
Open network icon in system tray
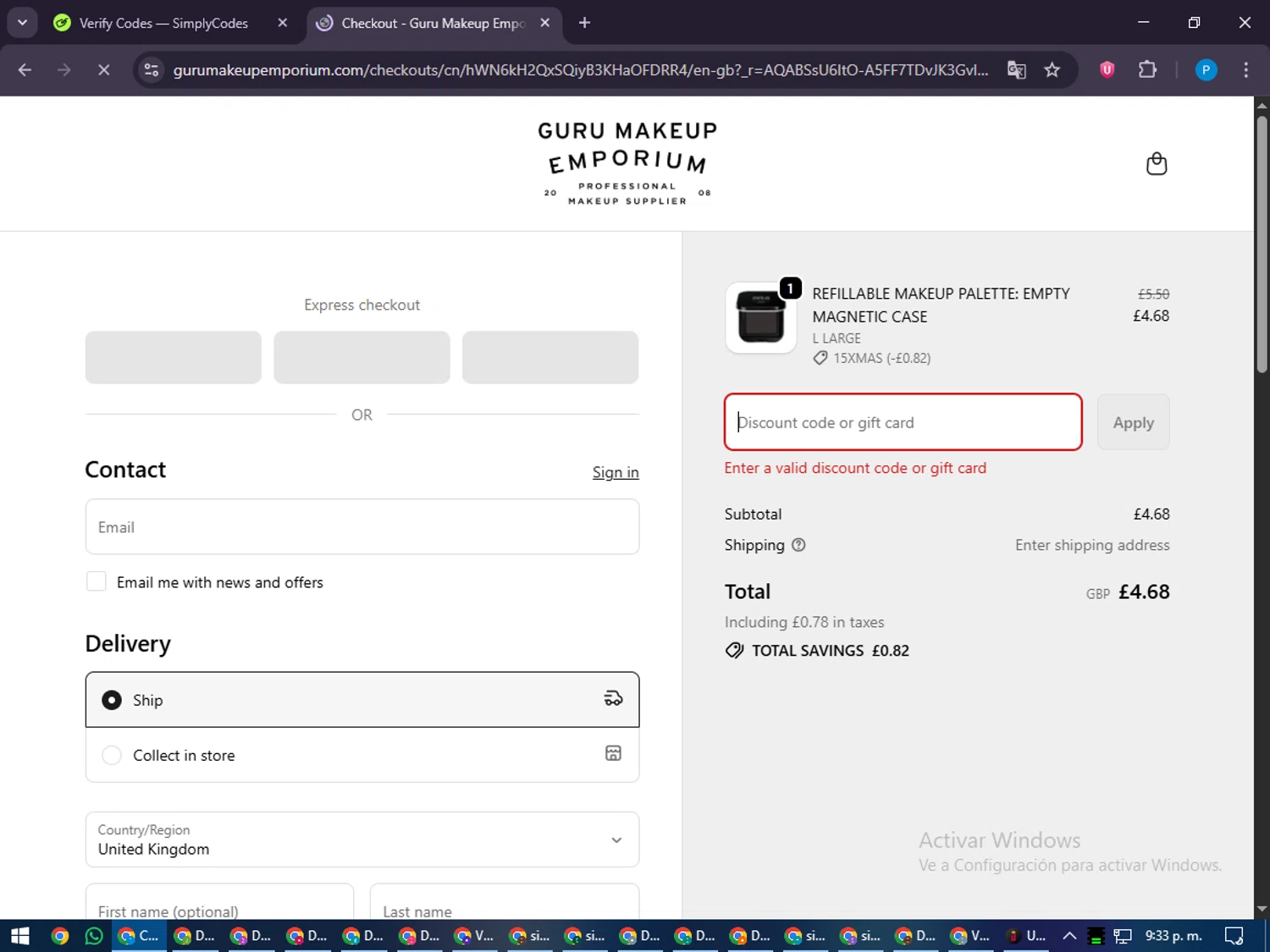pos(1123,936)
